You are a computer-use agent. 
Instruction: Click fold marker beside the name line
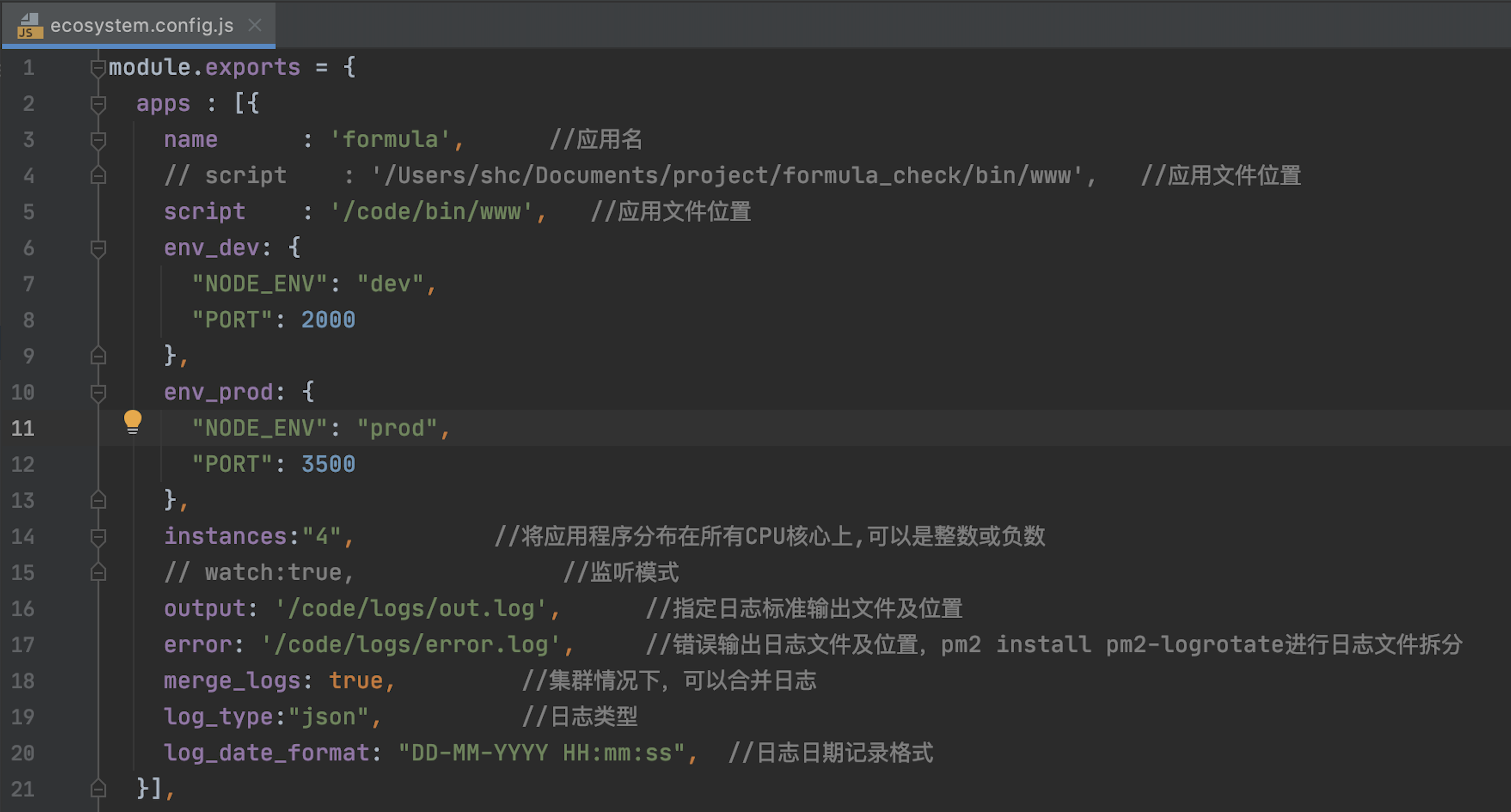[98, 140]
